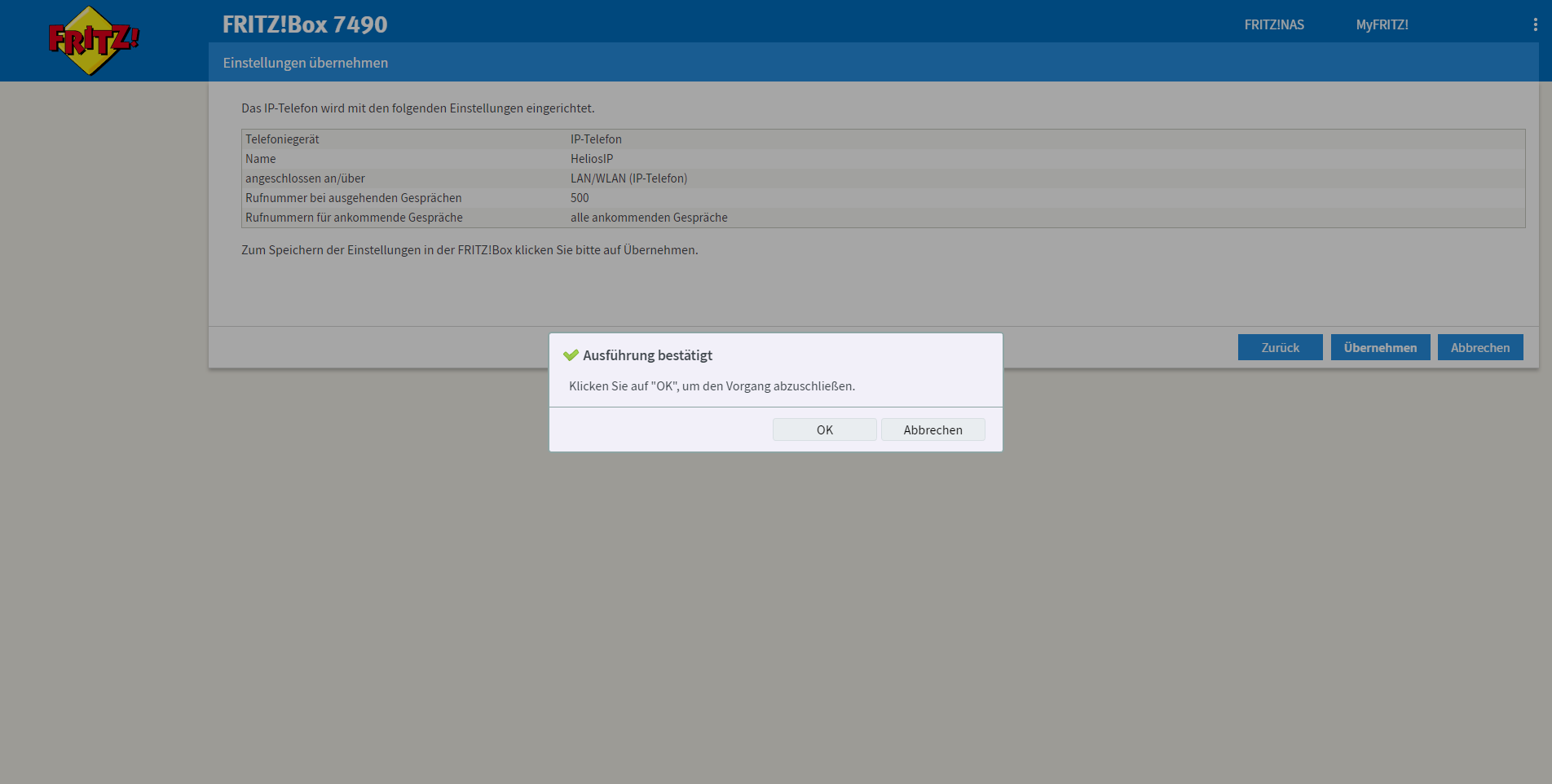Click the FRITZ!Box 7490 title

click(305, 24)
